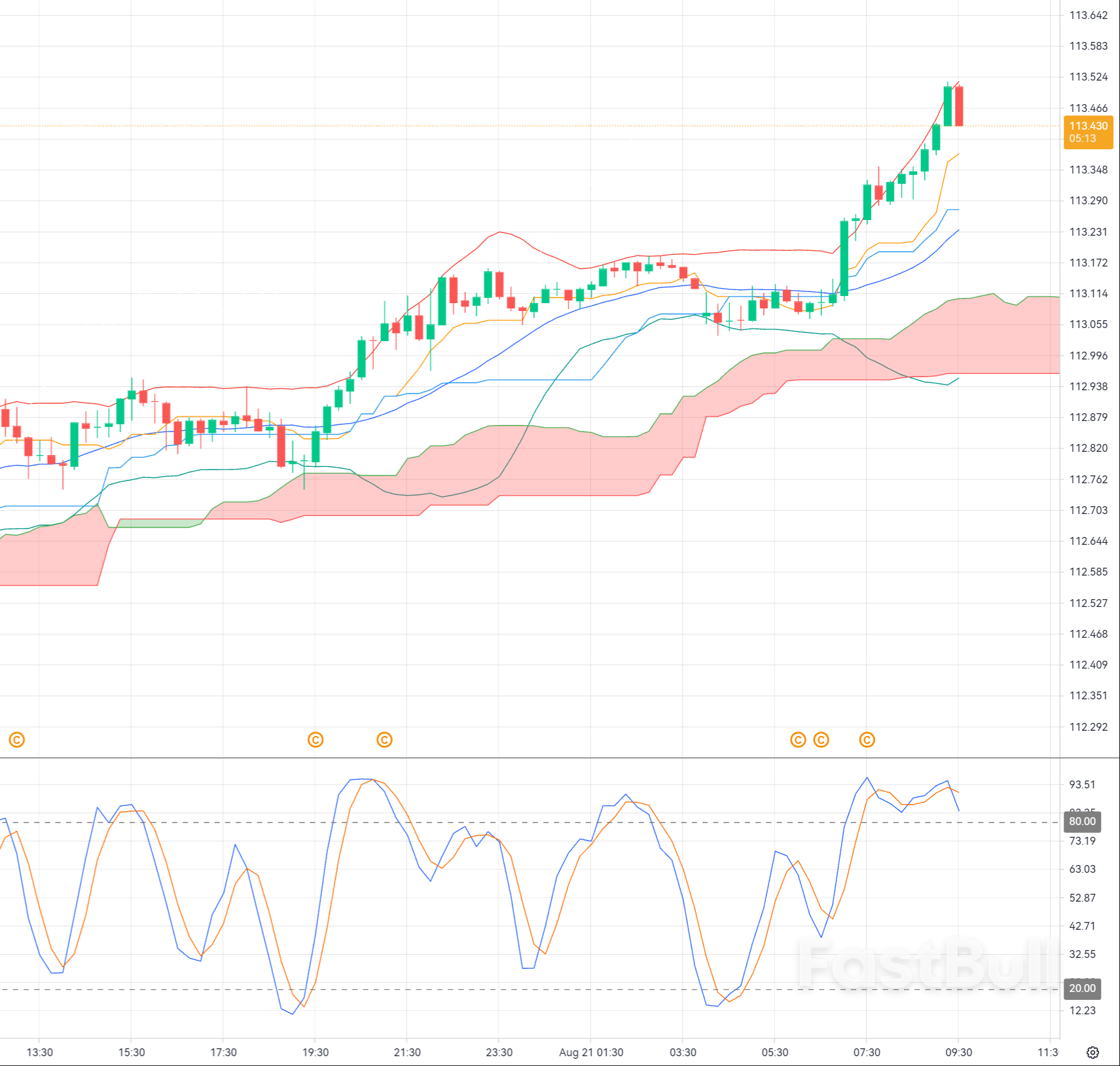Image resolution: width=1120 pixels, height=1066 pixels.
Task: Click the 112.879 price axis label
Action: coord(1089,417)
